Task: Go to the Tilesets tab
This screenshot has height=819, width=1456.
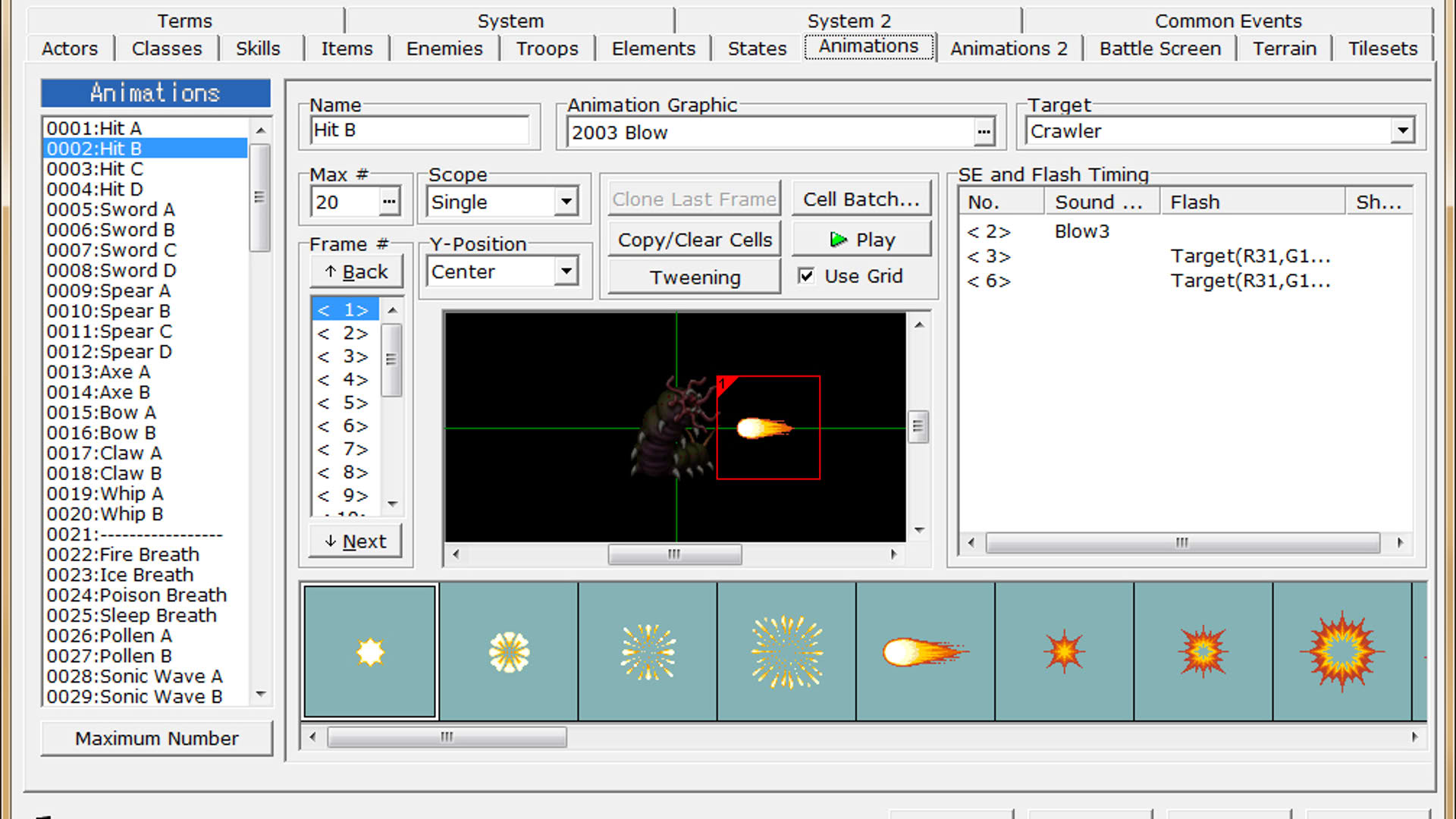Action: pos(1382,49)
